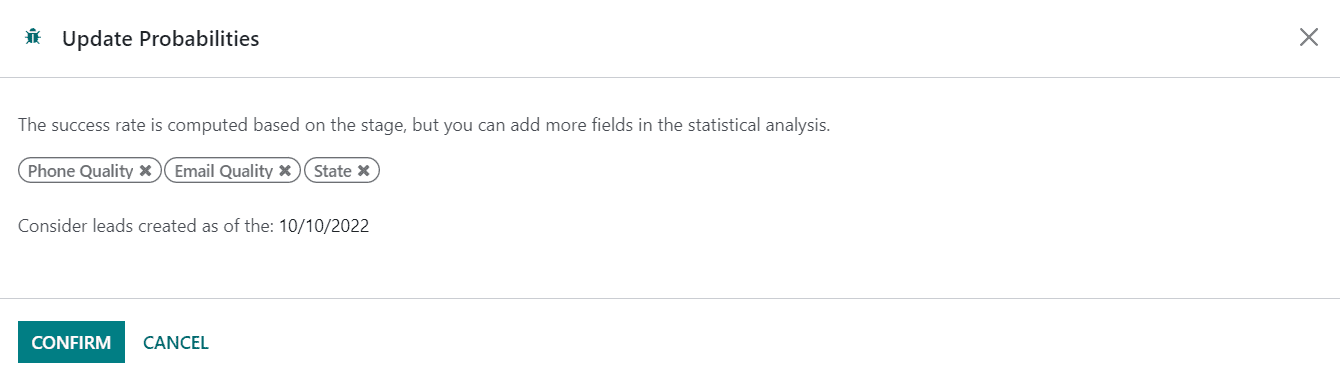Open the debug bug icon menu
The height and width of the screenshot is (382, 1340).
(33, 38)
